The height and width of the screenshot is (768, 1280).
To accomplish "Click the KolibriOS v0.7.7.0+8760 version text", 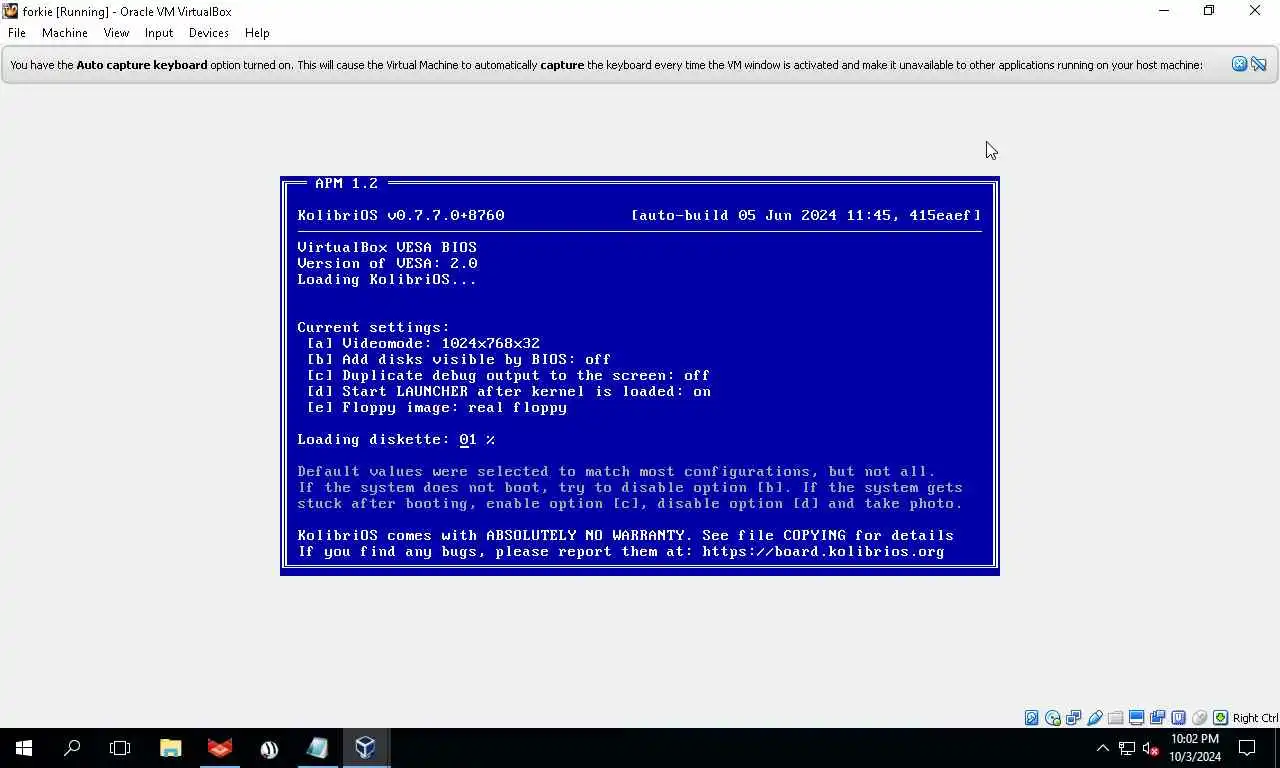I will pyautogui.click(x=401, y=215).
